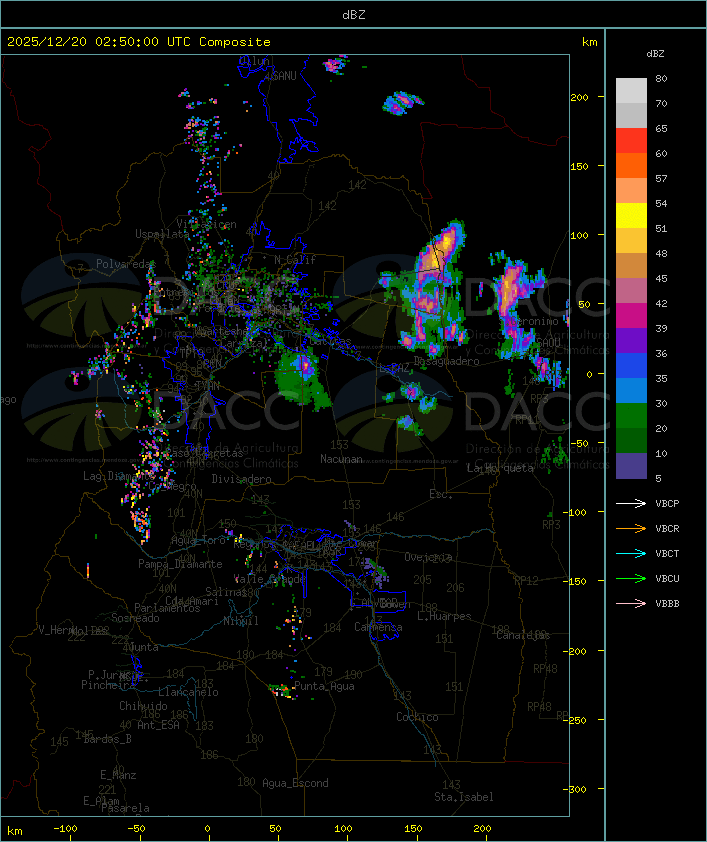Click the Cochico place label
The height and width of the screenshot is (842, 707).
417,717
